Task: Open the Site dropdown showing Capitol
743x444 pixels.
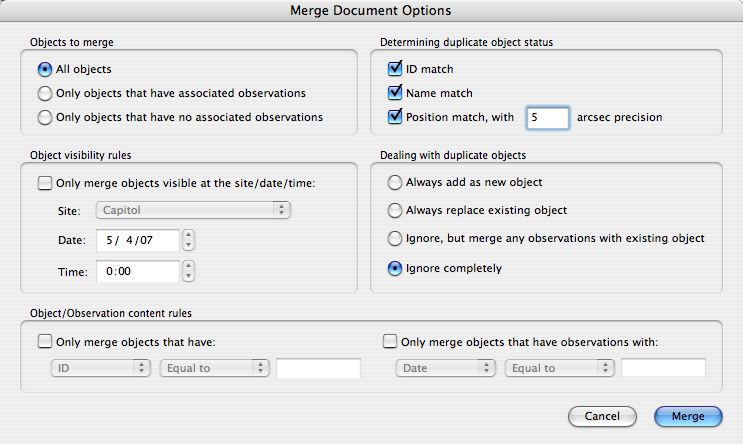Action: [193, 210]
